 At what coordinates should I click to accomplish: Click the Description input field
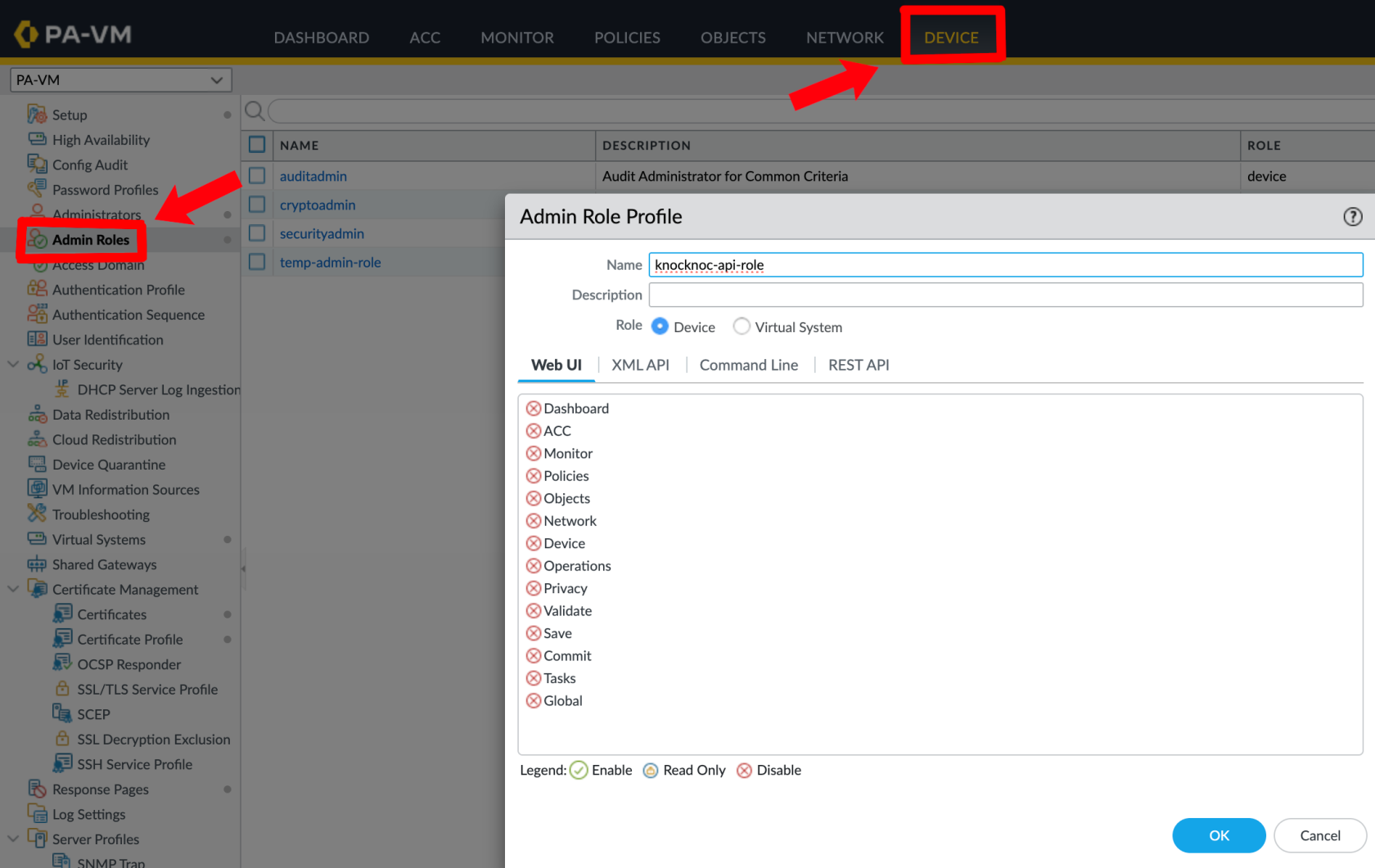coord(1005,295)
